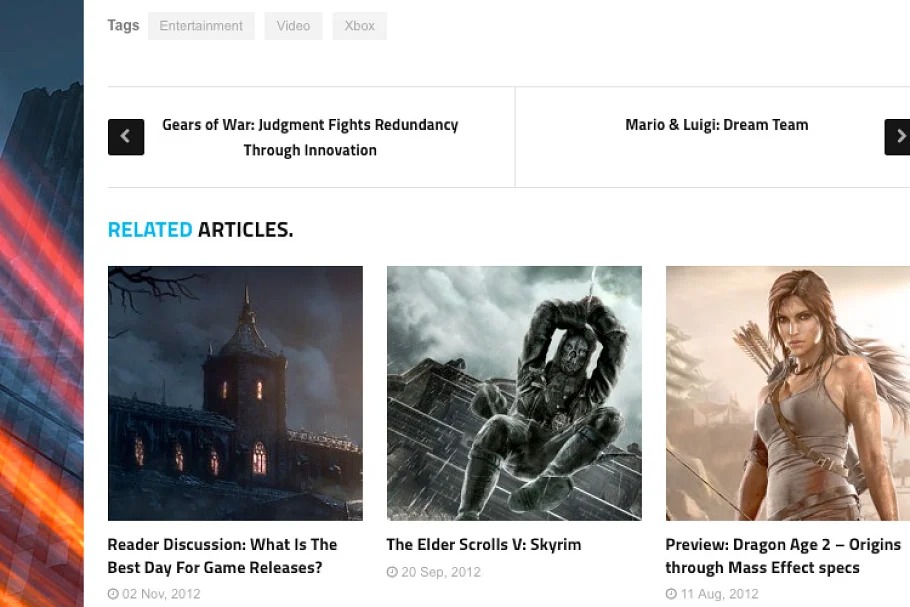Open the dark castle article thumbnail
This screenshot has height=607, width=910.
pyautogui.click(x=235, y=393)
